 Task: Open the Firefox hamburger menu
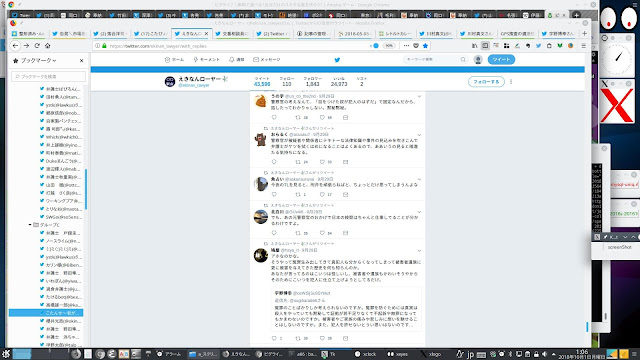(584, 46)
